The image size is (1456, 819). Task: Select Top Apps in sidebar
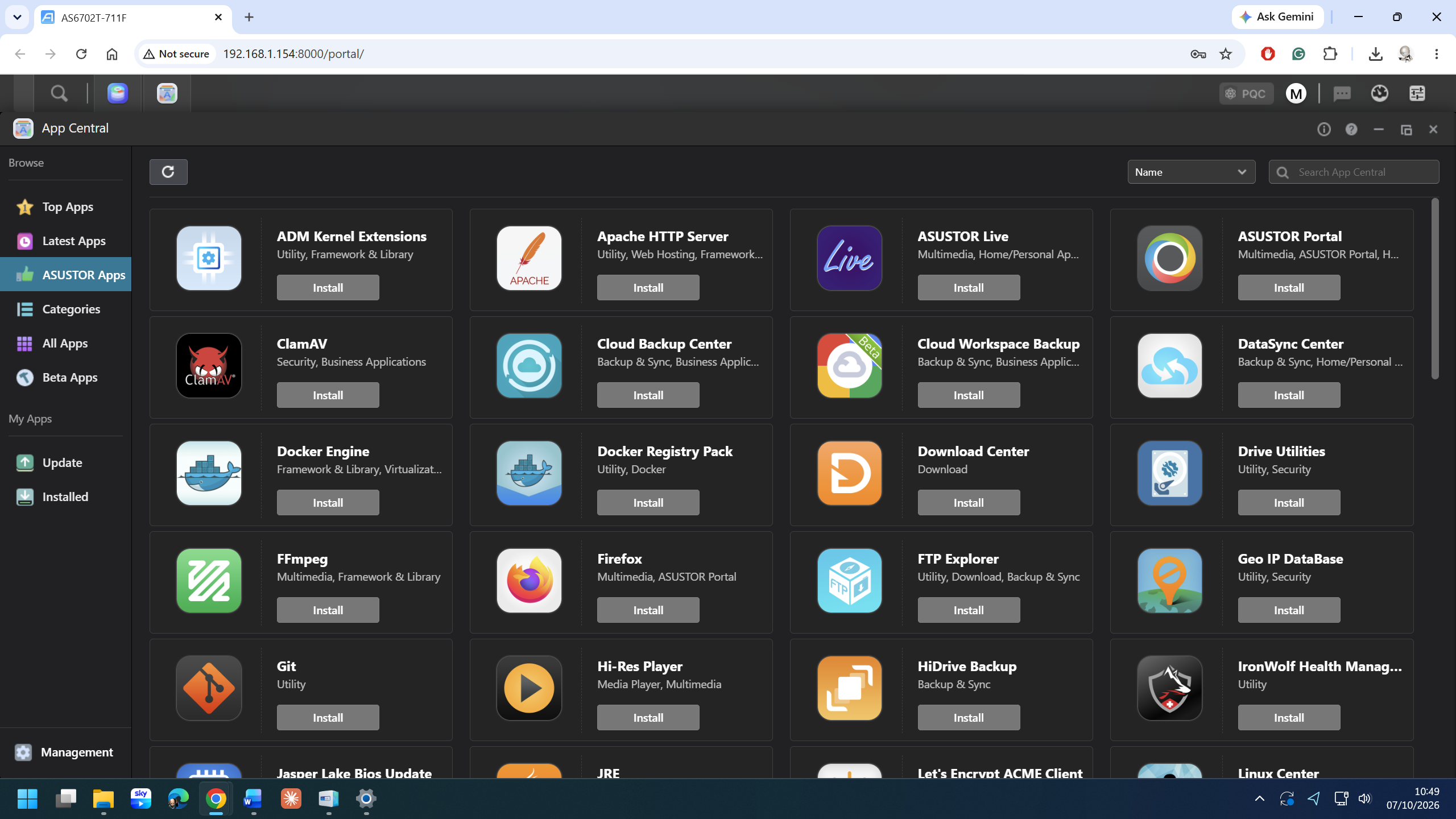pyautogui.click(x=65, y=207)
